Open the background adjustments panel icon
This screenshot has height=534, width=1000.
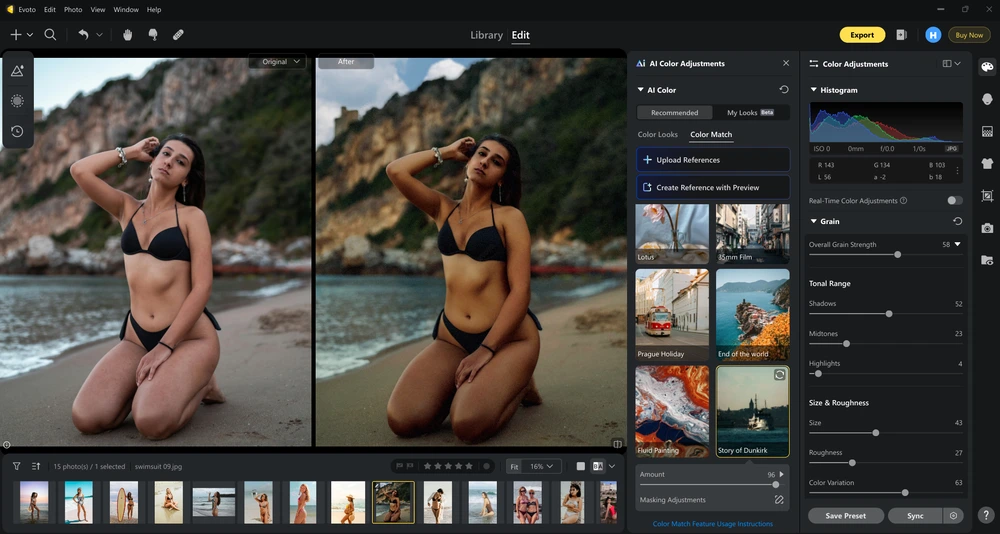click(987, 131)
